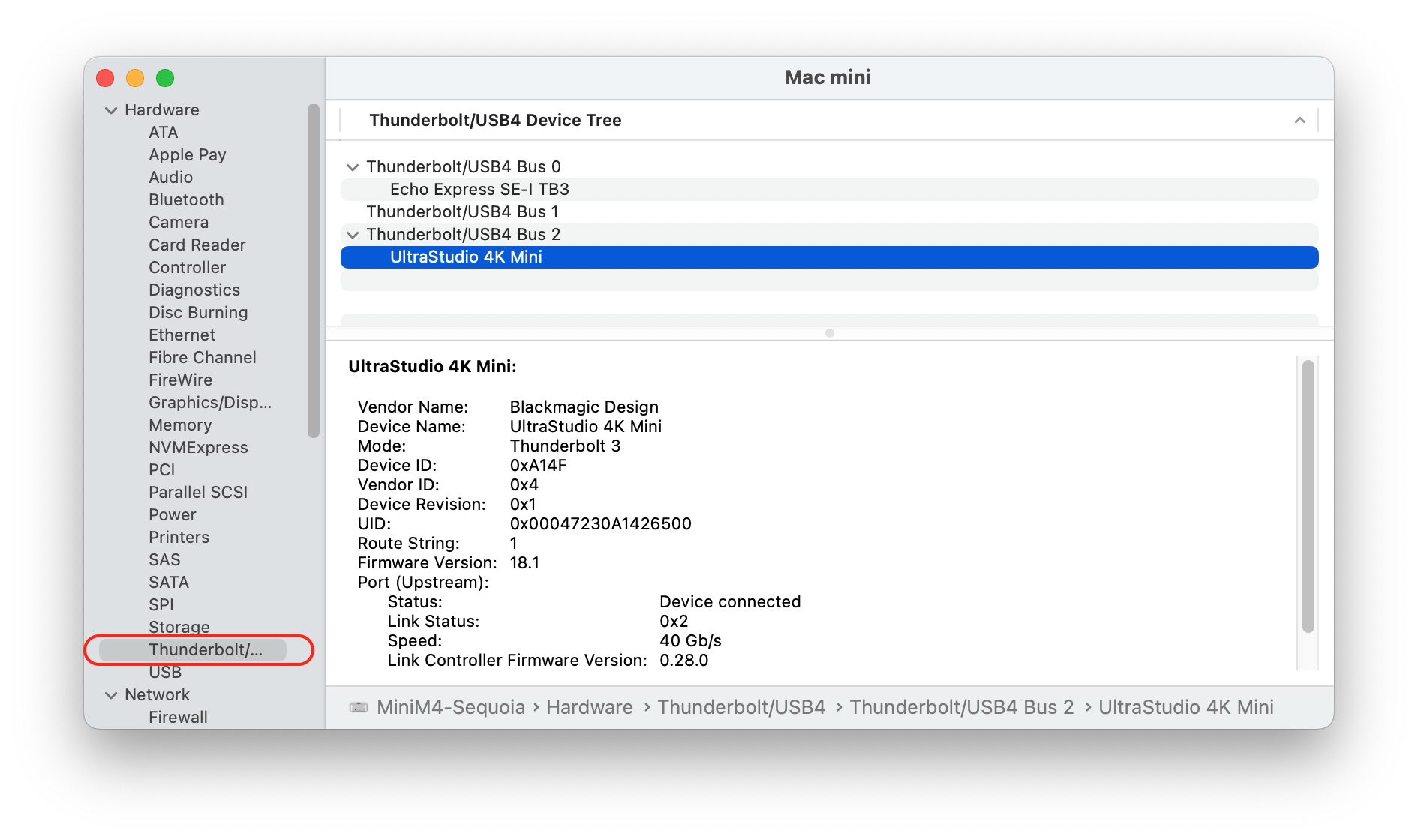Click the split-pane divider handle dot
1418x840 pixels.
pos(829,333)
